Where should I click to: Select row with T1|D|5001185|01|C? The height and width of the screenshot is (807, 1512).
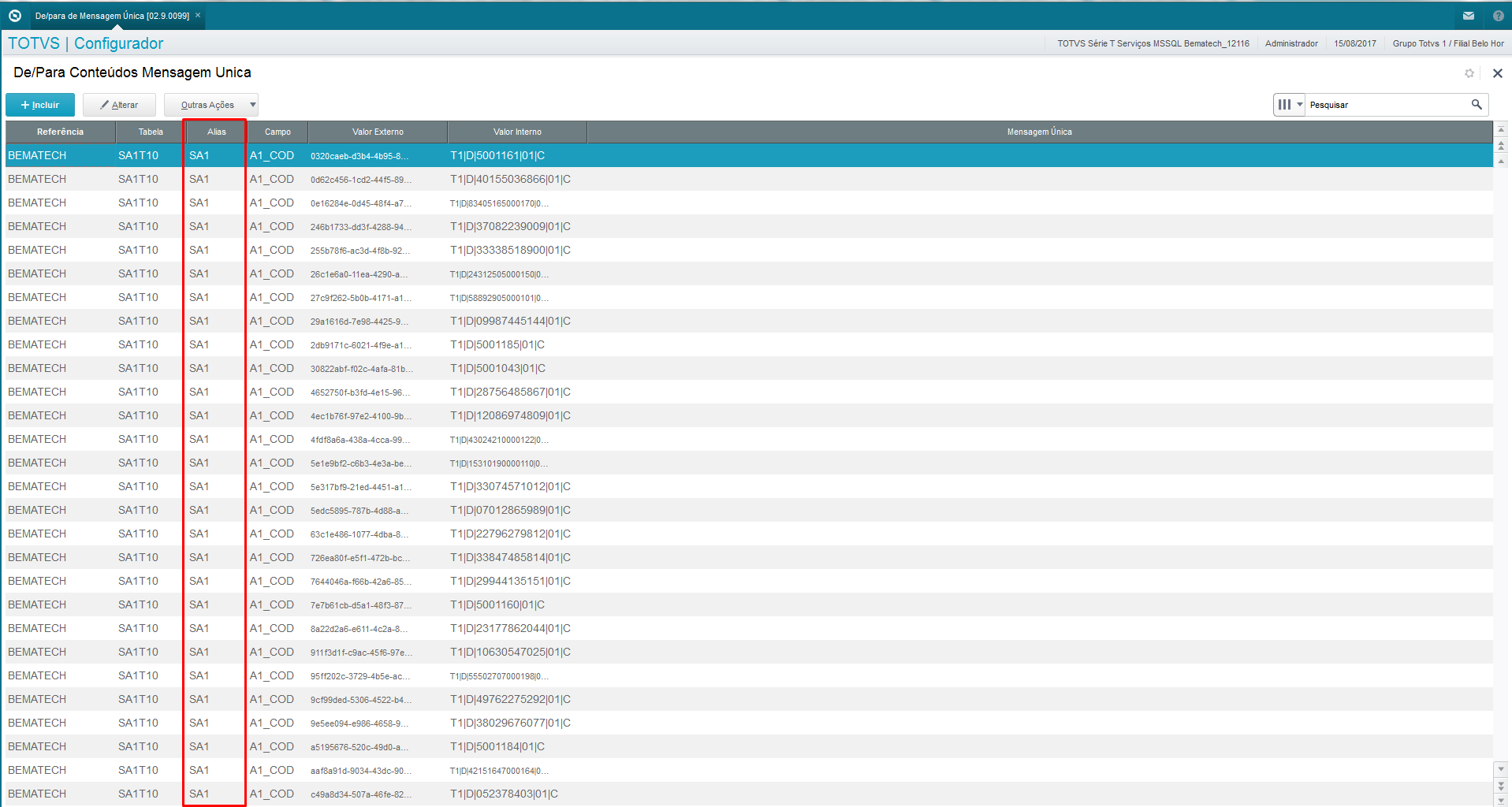(749, 344)
